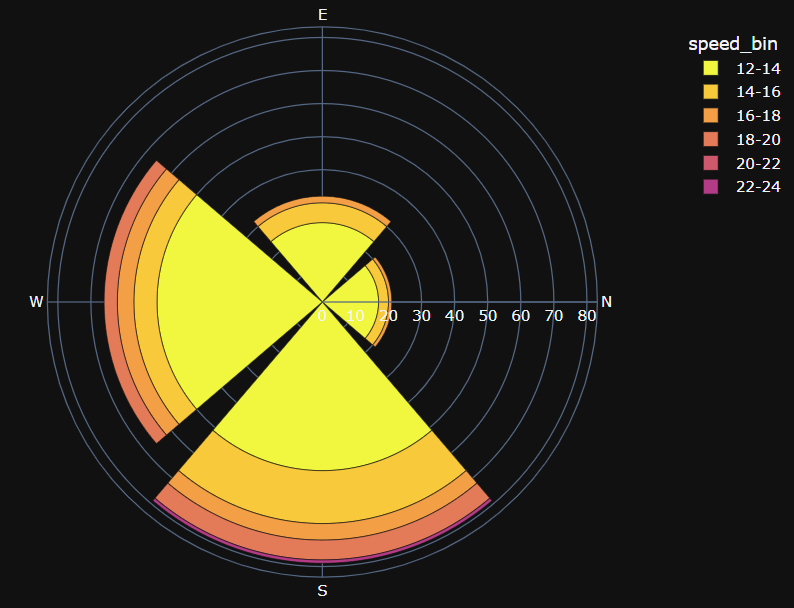Click the 18-20 legend color swatch
Screen dimensions: 794x608
pyautogui.click(x=710, y=139)
